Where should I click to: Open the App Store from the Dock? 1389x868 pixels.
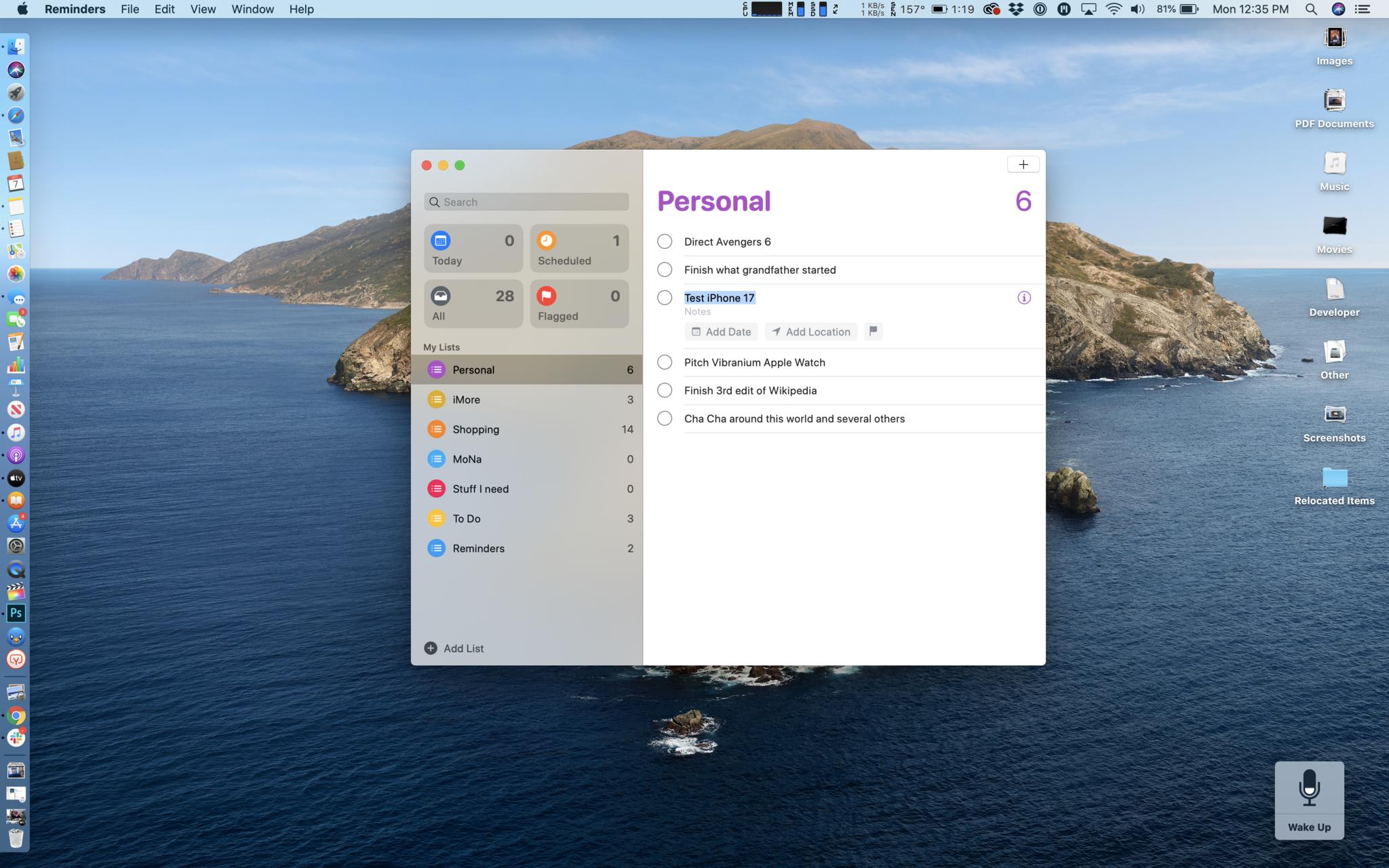pos(16,524)
